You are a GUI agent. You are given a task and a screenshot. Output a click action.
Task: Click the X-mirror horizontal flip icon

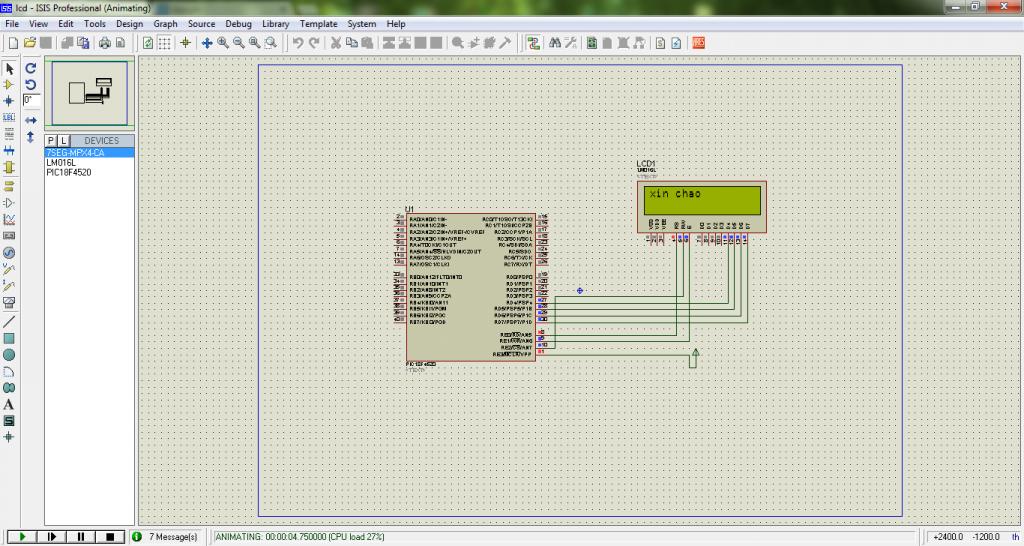[x=31, y=120]
